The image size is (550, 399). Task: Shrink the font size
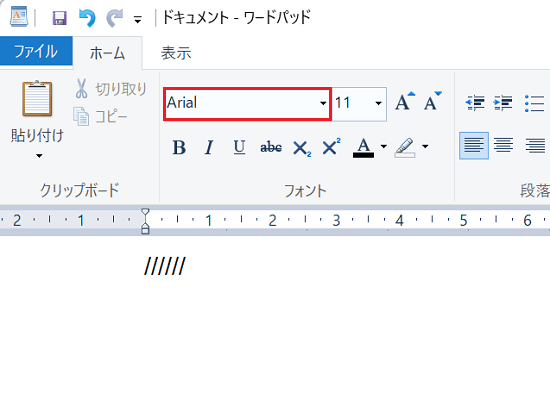click(432, 102)
